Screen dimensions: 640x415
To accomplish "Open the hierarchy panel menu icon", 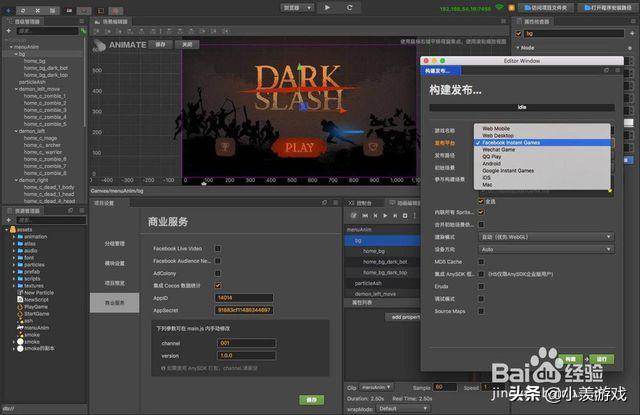I will [x=82, y=21].
